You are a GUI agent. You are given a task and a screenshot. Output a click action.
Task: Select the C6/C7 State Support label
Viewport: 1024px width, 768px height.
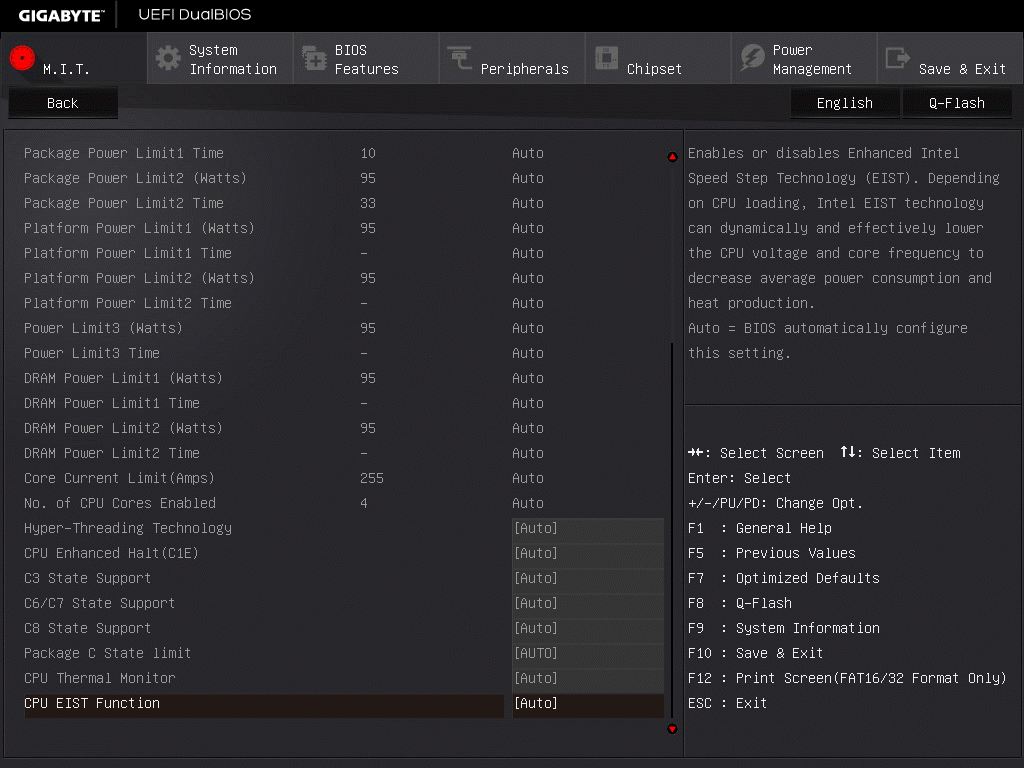99,603
